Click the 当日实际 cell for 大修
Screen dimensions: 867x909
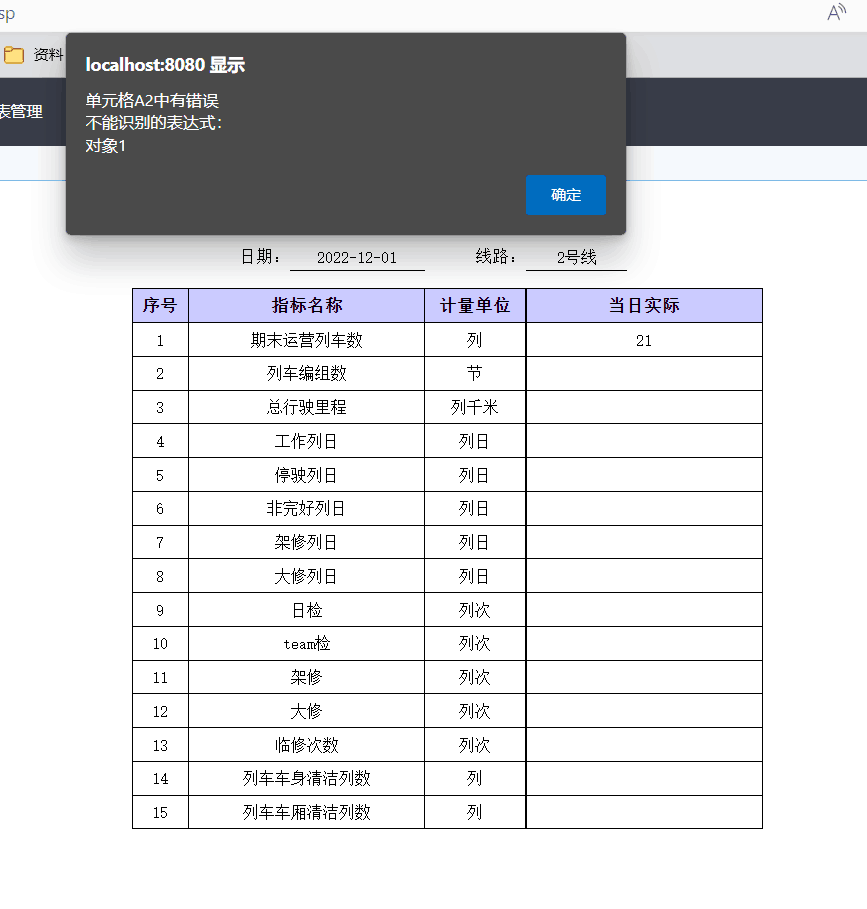[x=643, y=710]
